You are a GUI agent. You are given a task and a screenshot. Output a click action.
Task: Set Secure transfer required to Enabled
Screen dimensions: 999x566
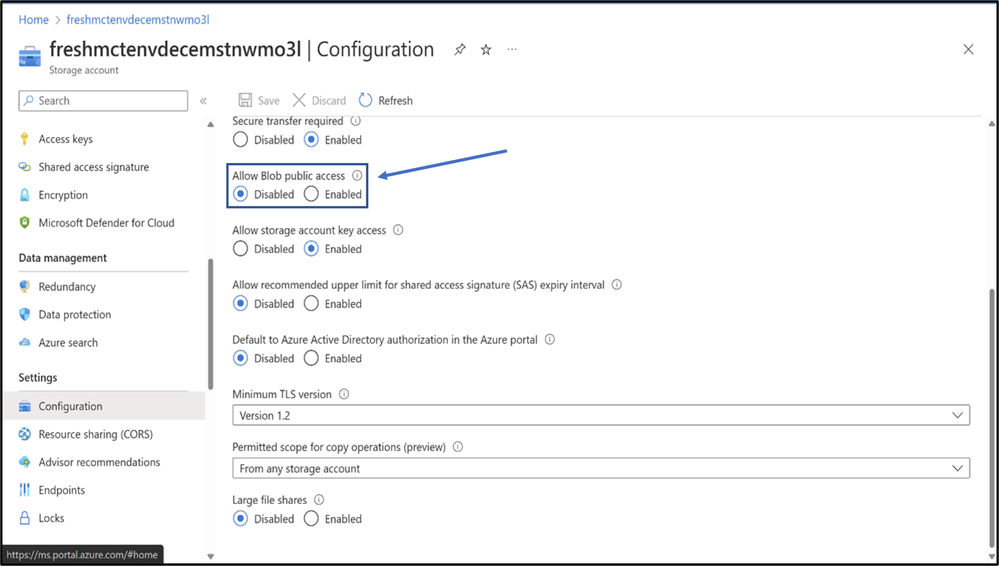coord(311,140)
